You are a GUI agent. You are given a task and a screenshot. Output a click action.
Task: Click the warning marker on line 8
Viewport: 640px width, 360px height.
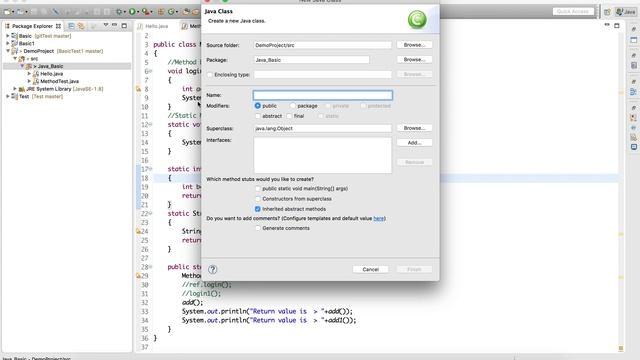click(138, 89)
